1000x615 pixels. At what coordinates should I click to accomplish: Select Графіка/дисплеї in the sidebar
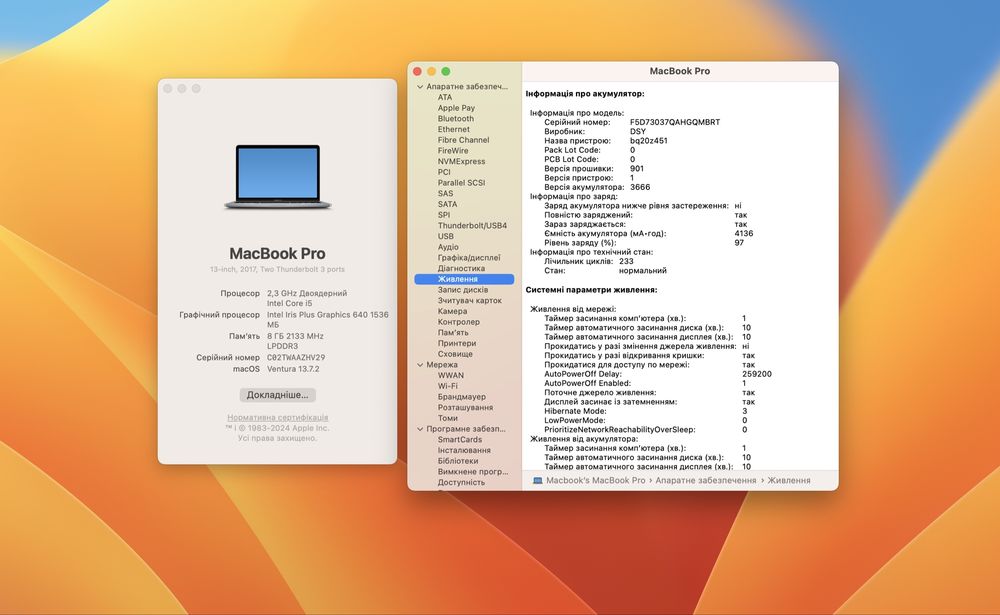(x=469, y=258)
